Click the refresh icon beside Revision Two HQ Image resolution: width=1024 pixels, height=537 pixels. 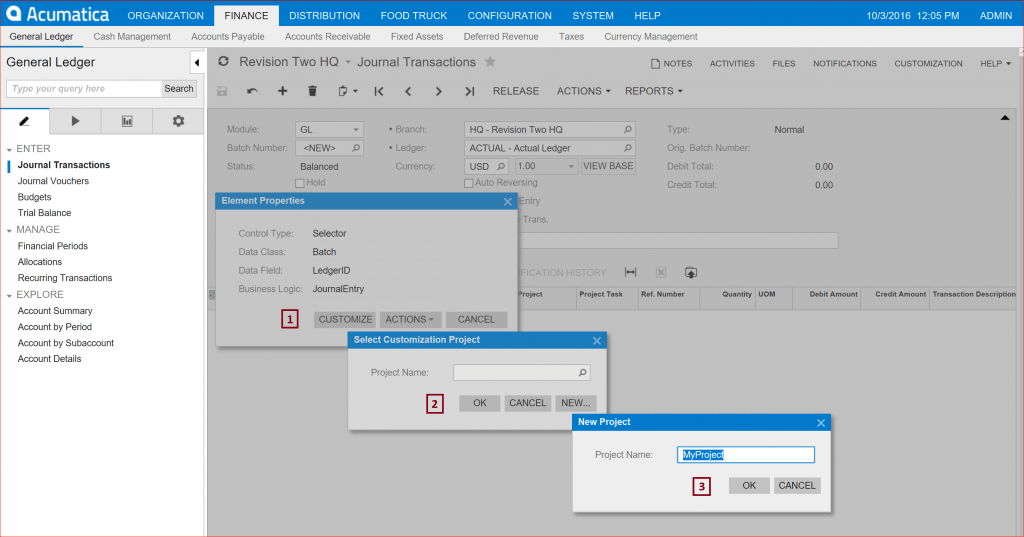coord(223,61)
